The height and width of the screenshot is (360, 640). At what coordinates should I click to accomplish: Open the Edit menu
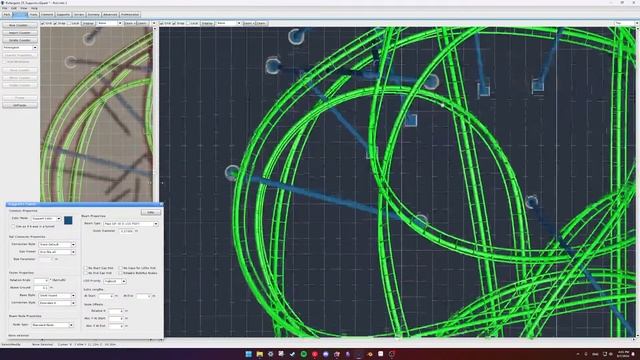[x=14, y=8]
